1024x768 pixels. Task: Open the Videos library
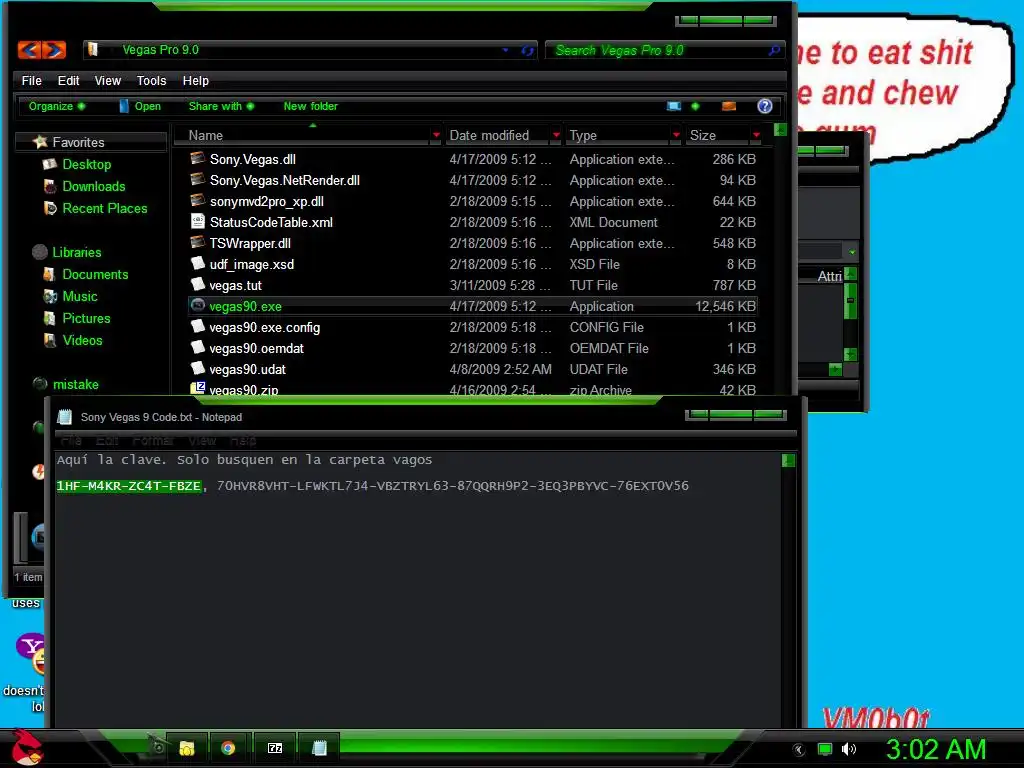[x=82, y=340]
